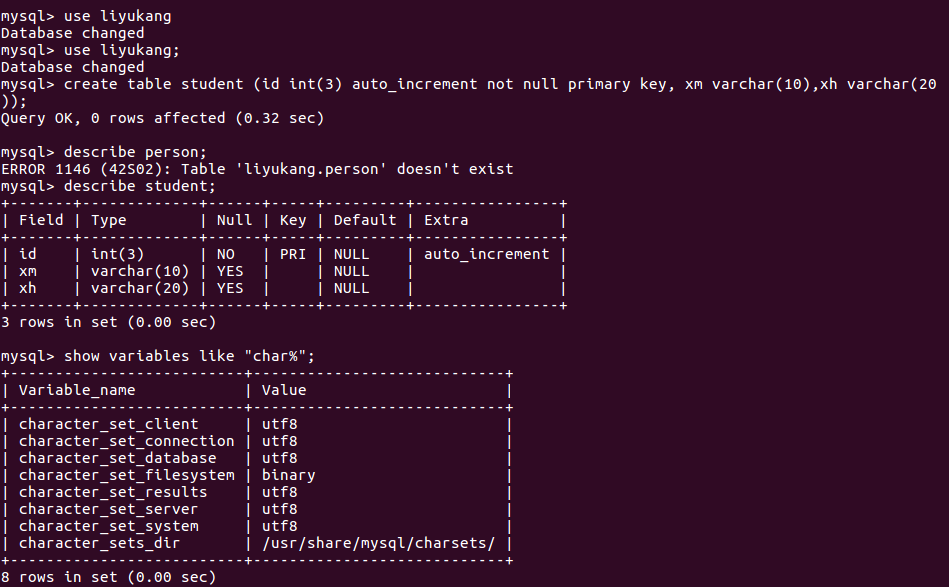
Task: Click the 'auto_increment' value in id row
Action: [x=487, y=254]
